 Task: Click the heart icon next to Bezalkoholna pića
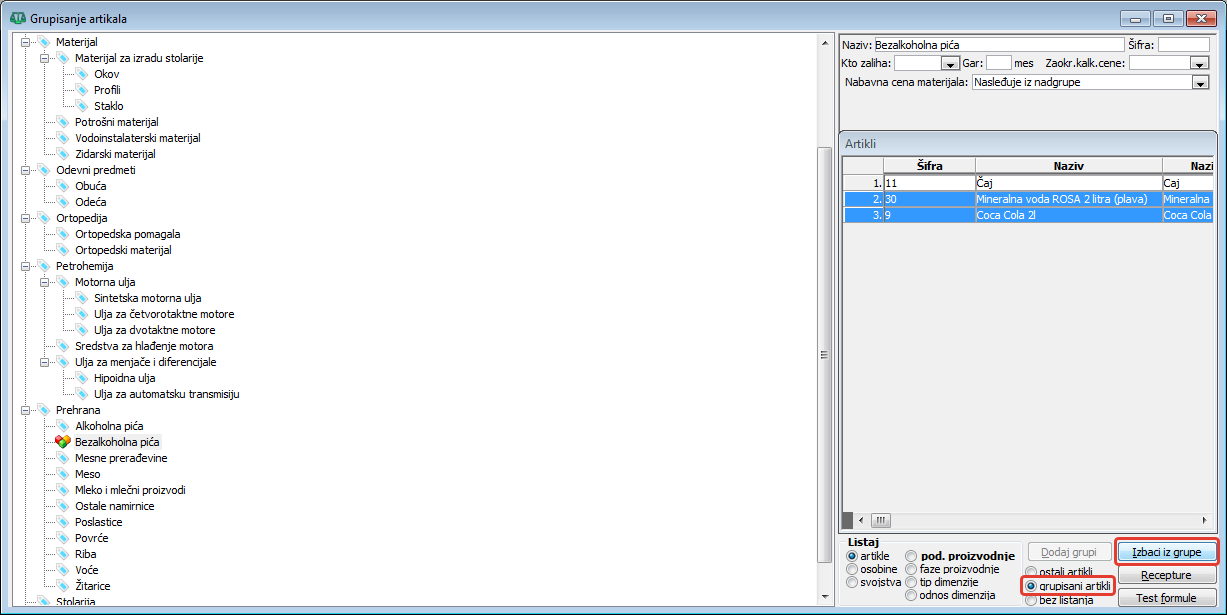[x=62, y=442]
